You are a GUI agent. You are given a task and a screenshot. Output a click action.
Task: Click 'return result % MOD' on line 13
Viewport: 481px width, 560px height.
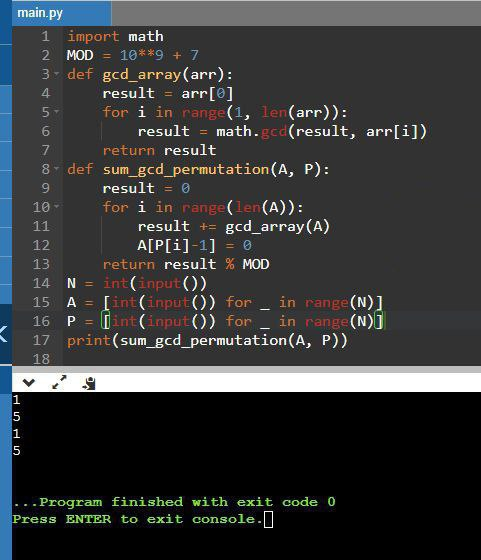[x=186, y=264]
